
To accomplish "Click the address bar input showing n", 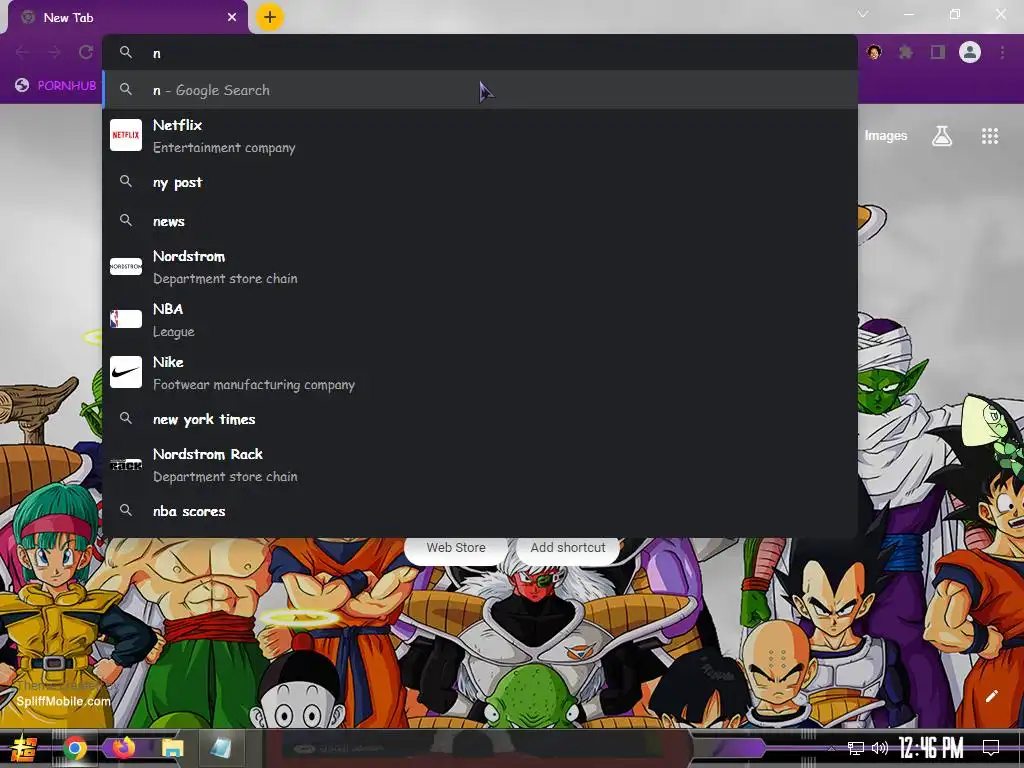I will (x=480, y=53).
